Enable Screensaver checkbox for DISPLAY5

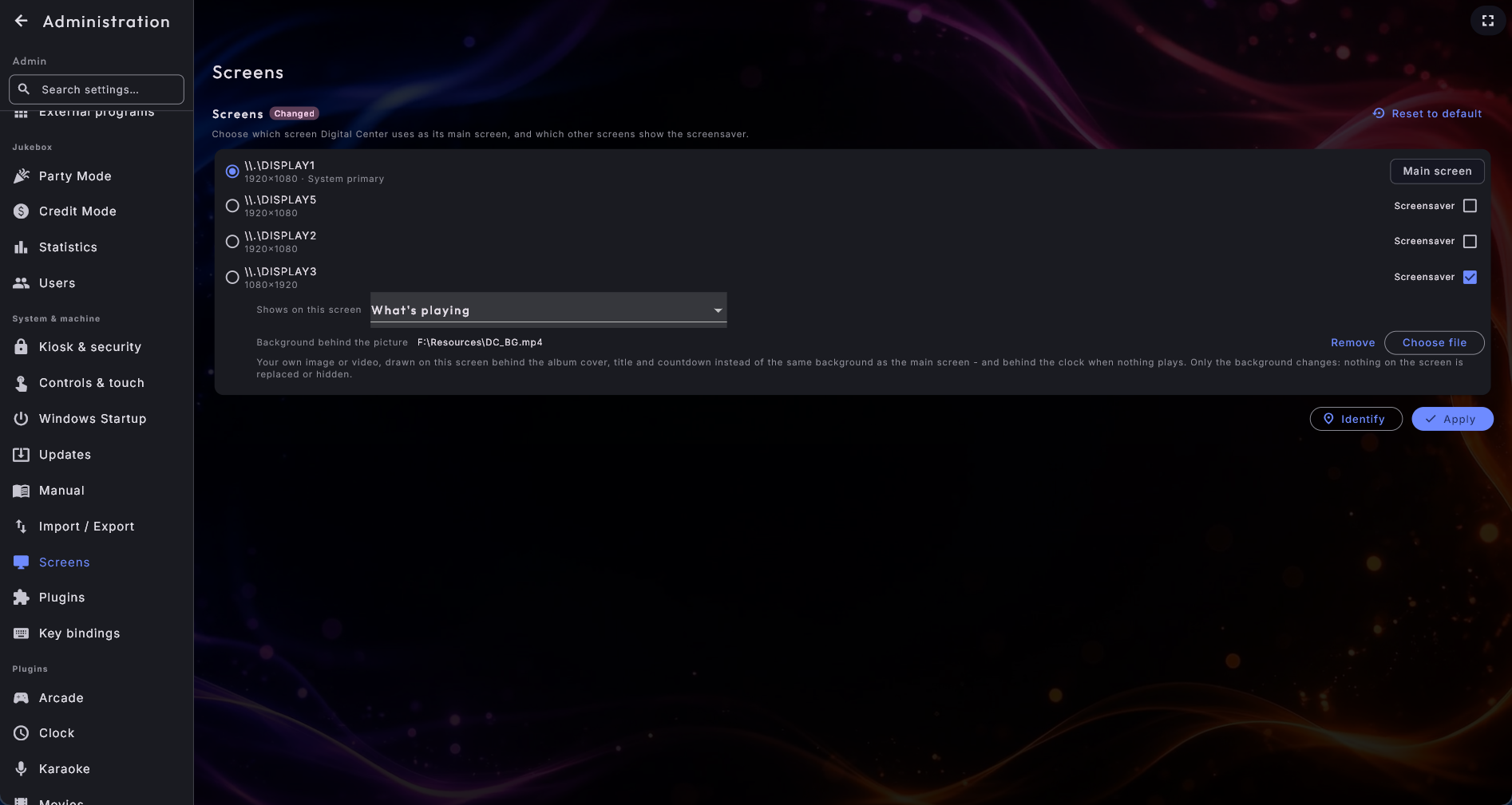click(1470, 206)
